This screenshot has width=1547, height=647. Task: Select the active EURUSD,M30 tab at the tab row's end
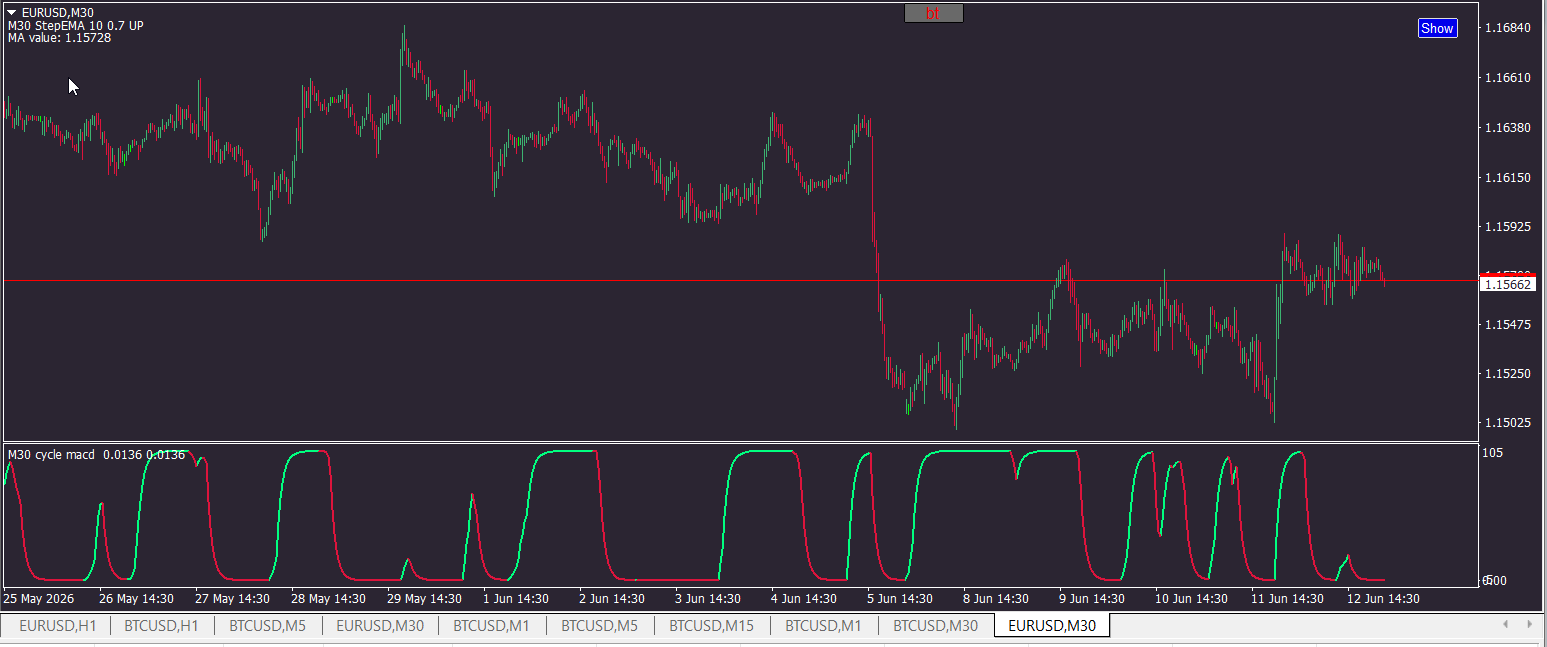[1052, 626]
